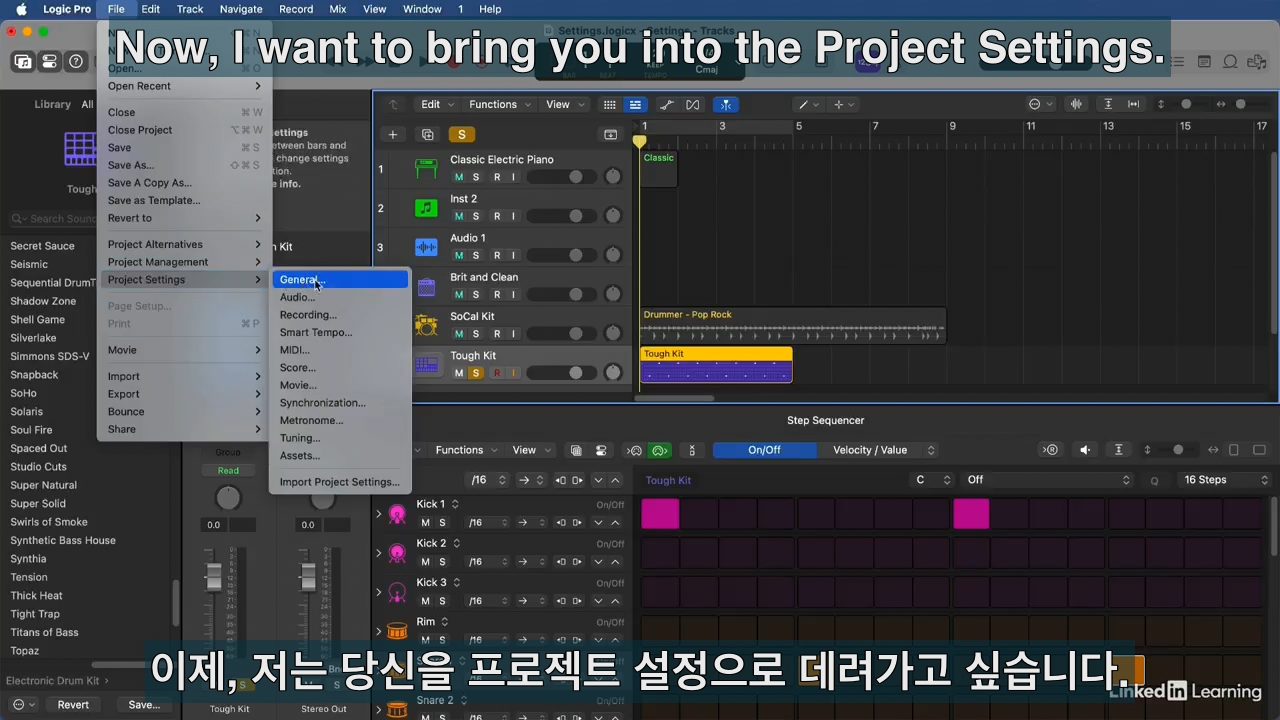Screen dimensions: 1280x720
Task: Click the Duplicate Track icon
Action: pos(428,134)
